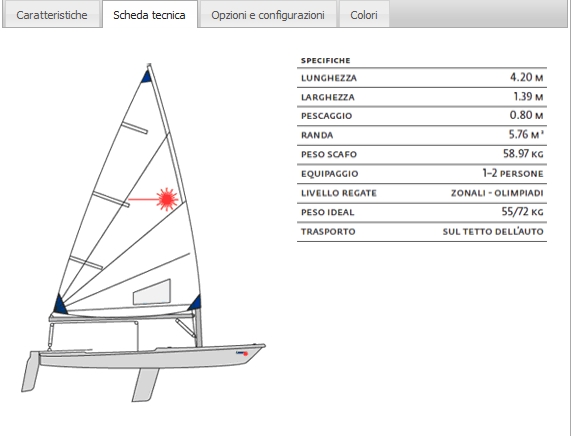571x436 pixels.
Task: Switch to the Caratteristiche tab
Action: click(x=51, y=15)
